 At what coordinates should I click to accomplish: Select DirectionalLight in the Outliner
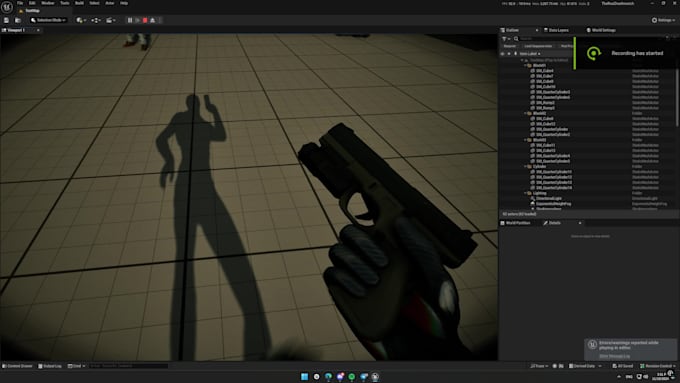click(x=549, y=198)
